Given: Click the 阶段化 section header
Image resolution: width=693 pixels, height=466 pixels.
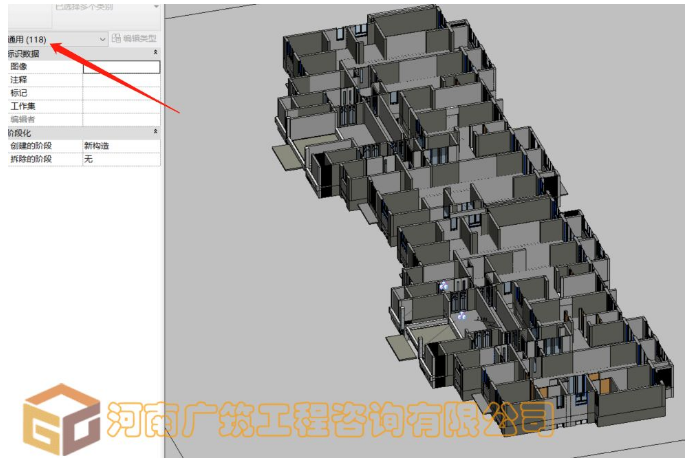Looking at the screenshot, I should [84, 132].
